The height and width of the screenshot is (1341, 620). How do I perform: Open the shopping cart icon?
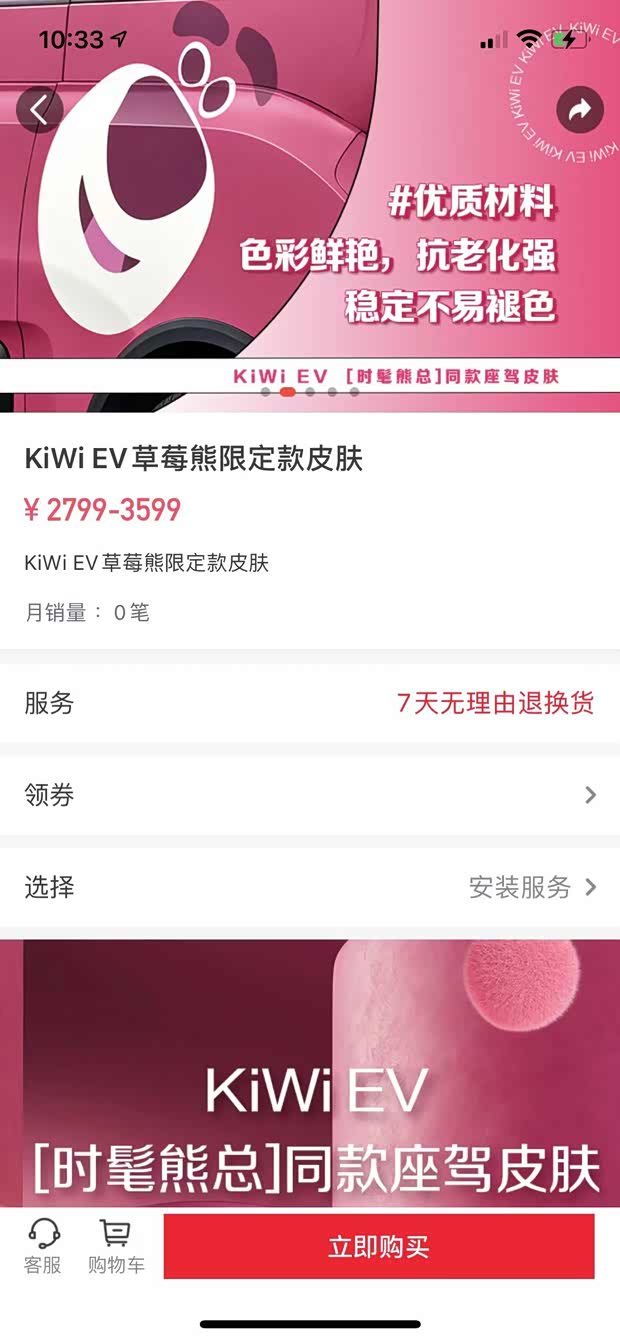(x=116, y=1232)
